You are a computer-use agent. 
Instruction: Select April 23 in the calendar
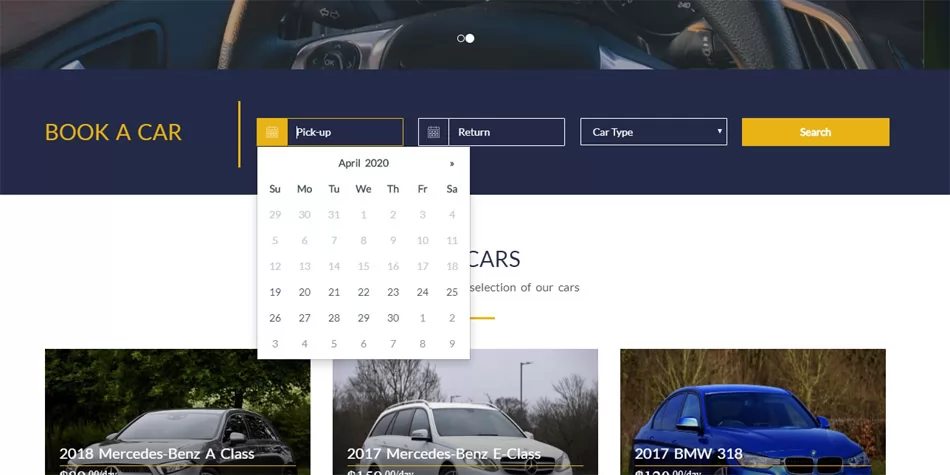pyautogui.click(x=393, y=292)
